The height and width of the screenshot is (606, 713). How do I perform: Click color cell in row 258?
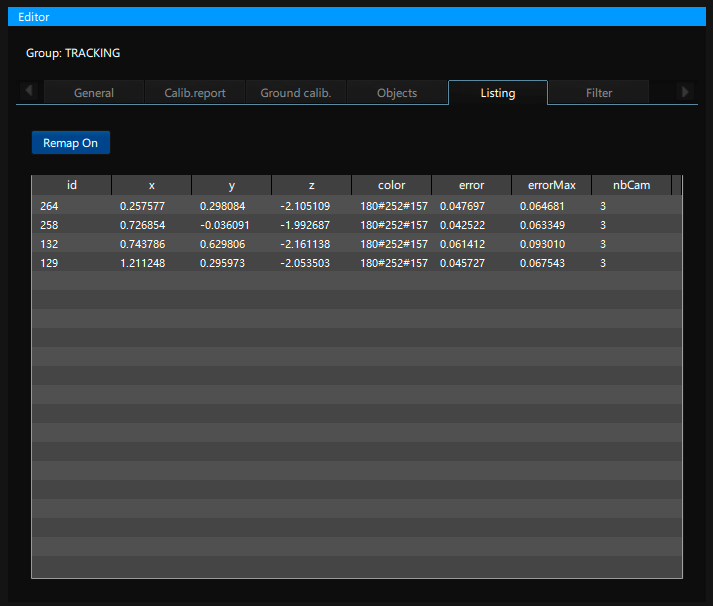click(394, 225)
